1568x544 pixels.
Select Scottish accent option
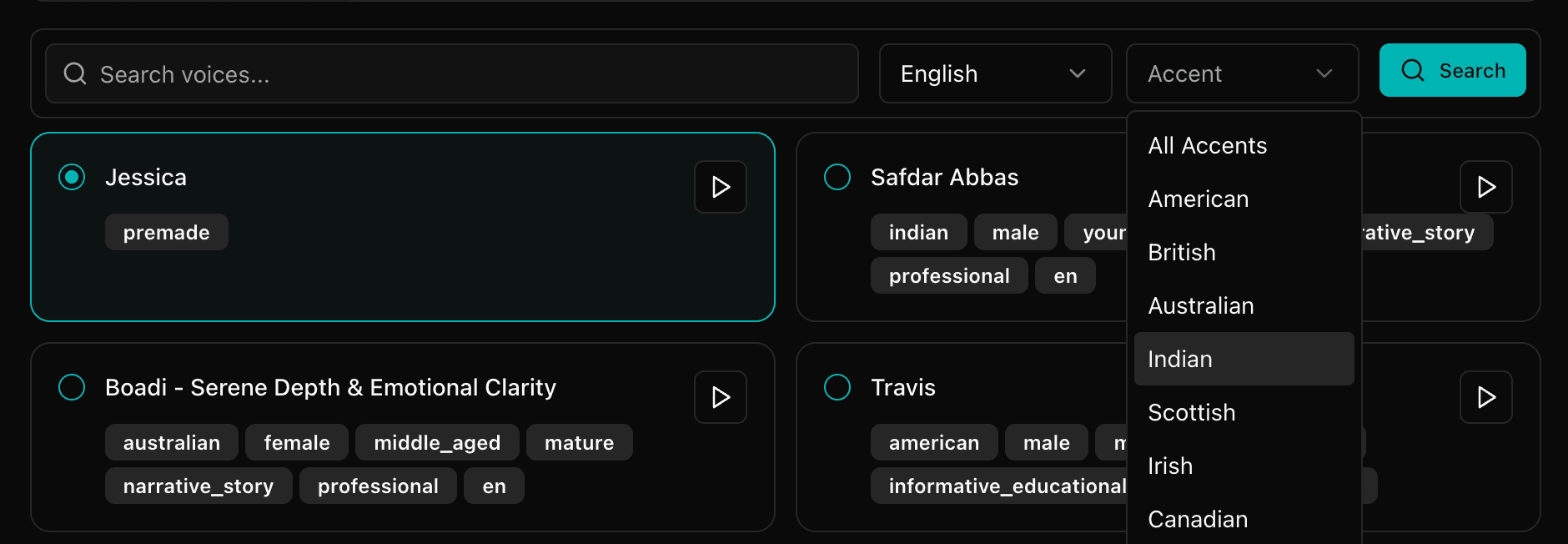click(1191, 413)
